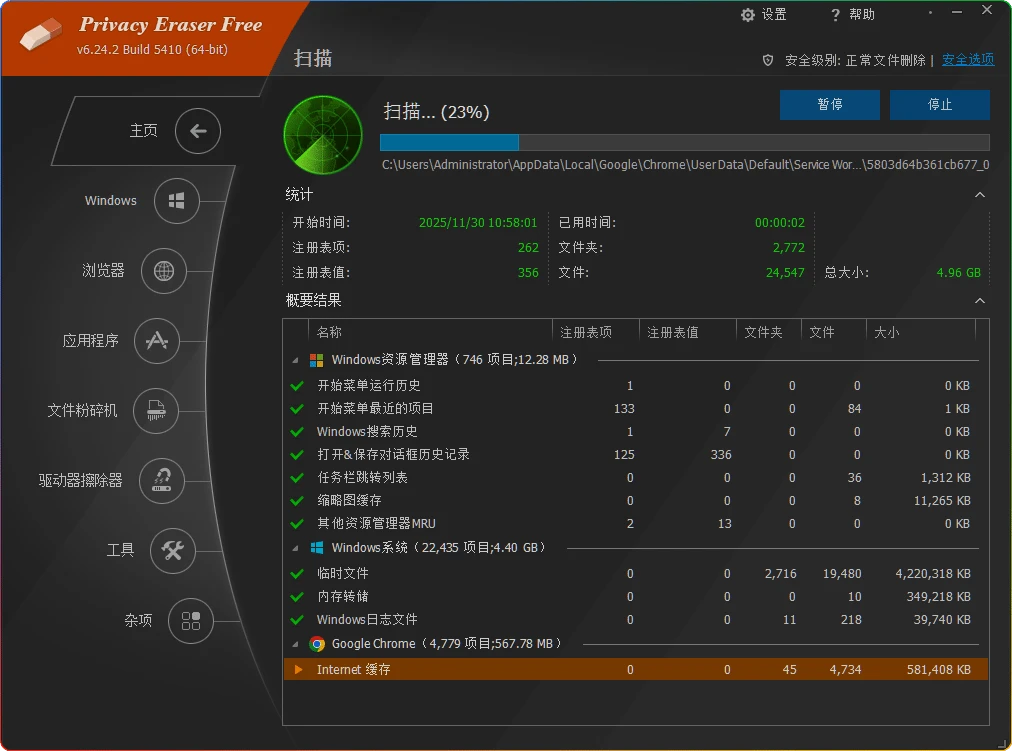This screenshot has width=1012, height=751.
Task: Click the checkmark beside 临时文件
Action: (x=297, y=573)
